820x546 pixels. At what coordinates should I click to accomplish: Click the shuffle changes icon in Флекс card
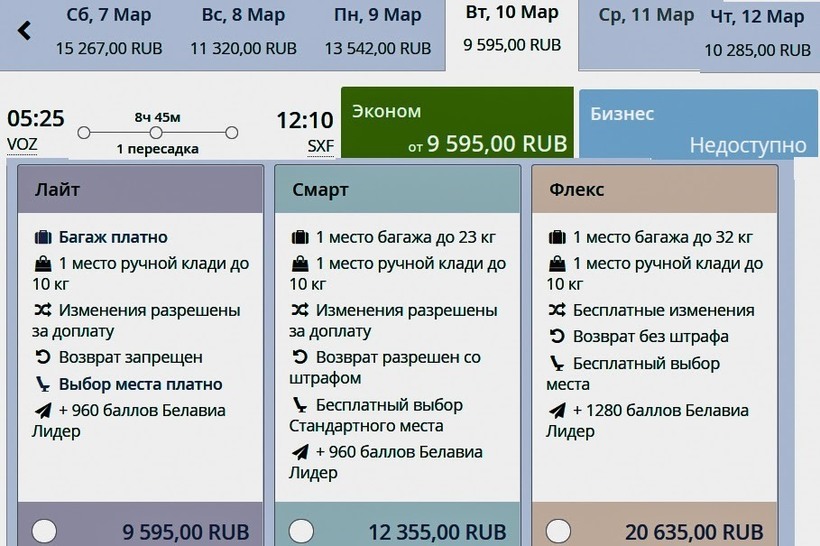point(557,310)
